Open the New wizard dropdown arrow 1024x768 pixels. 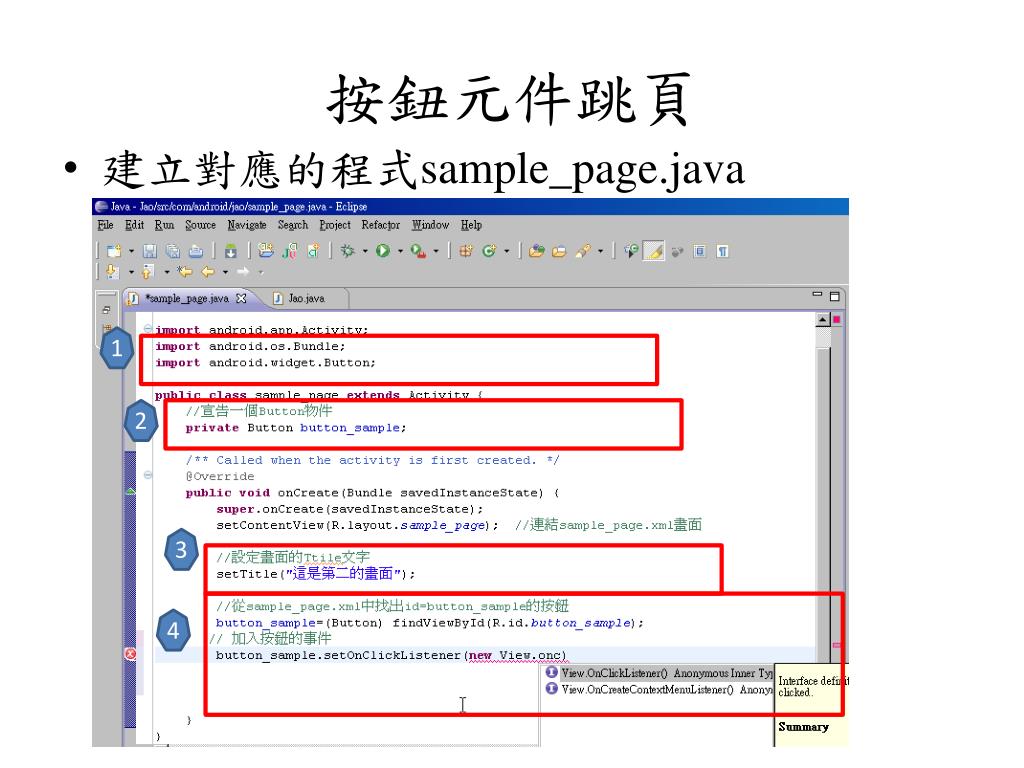coord(131,251)
